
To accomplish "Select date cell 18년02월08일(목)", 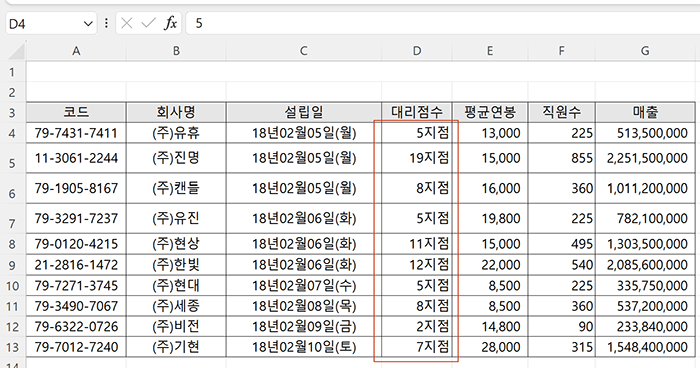I will (304, 306).
